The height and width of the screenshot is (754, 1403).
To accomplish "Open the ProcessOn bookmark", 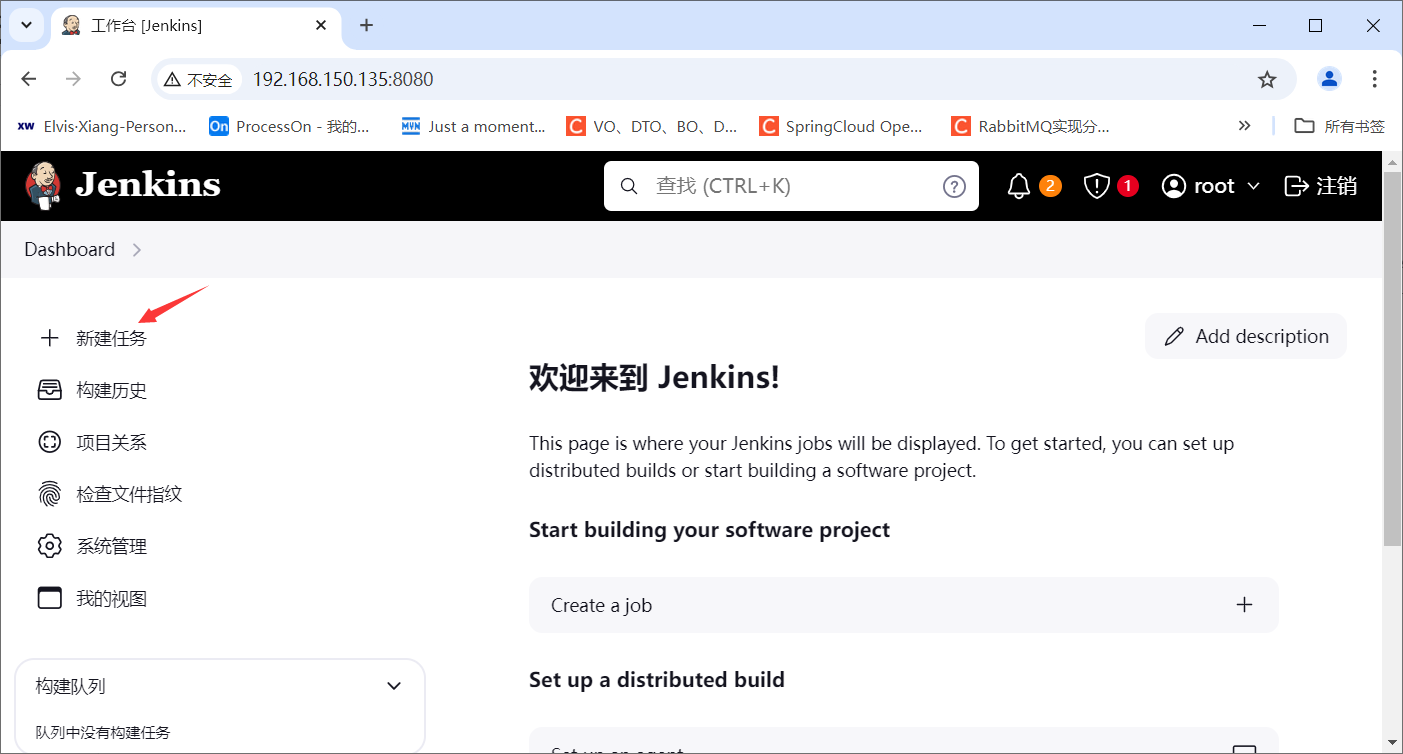I will point(289,126).
